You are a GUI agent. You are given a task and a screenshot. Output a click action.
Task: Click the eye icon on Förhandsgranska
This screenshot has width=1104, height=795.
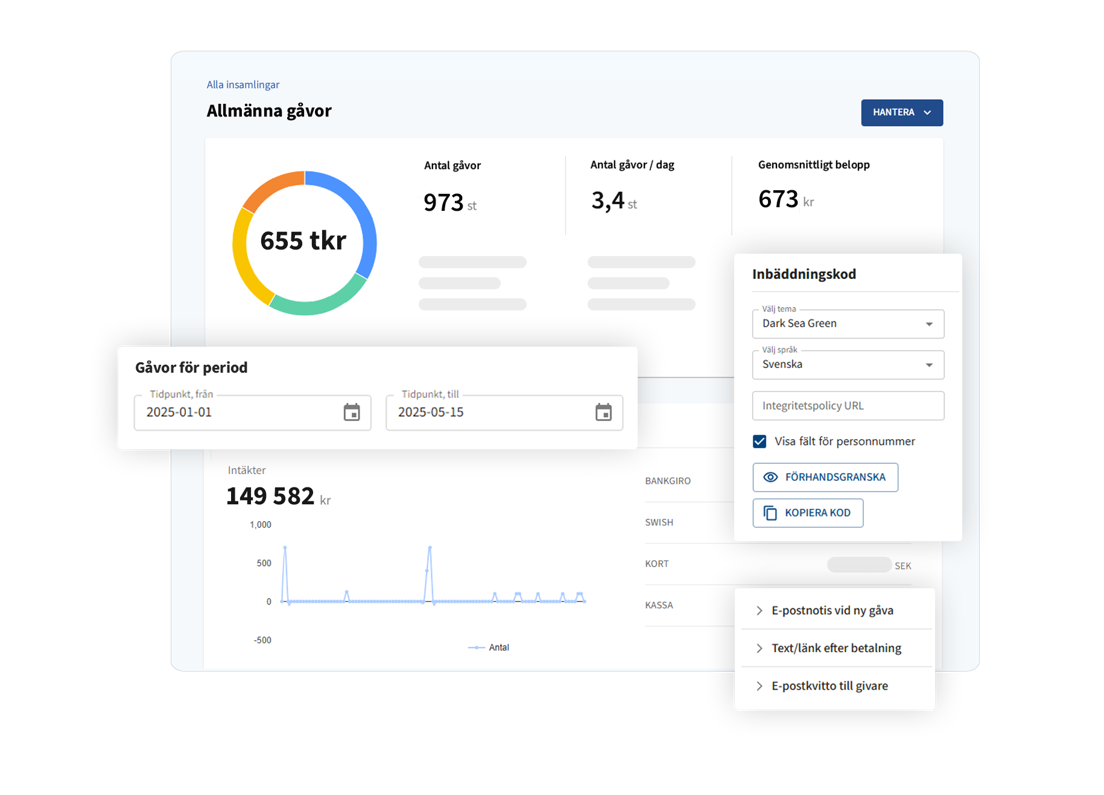770,477
